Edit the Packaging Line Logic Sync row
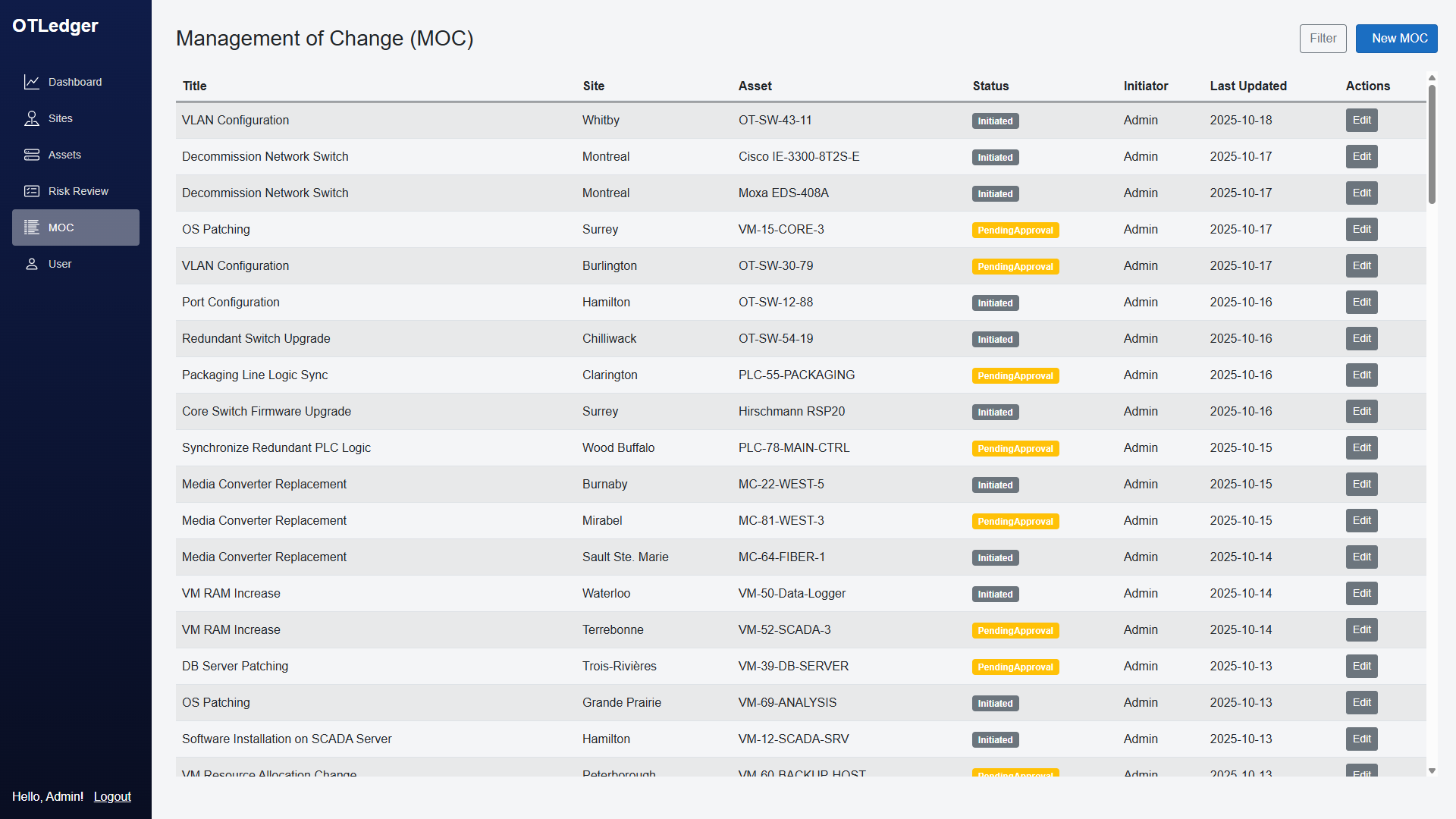 1361,375
